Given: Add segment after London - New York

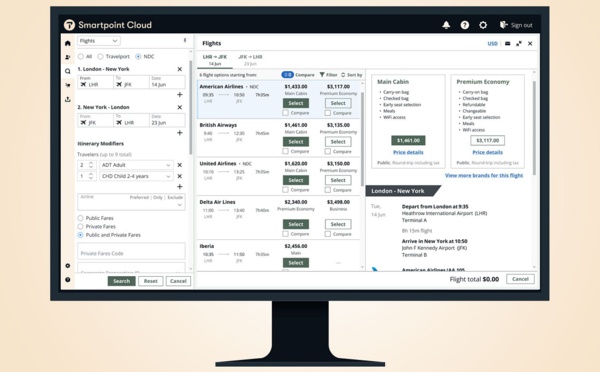Looking at the screenshot, I should (179, 95).
